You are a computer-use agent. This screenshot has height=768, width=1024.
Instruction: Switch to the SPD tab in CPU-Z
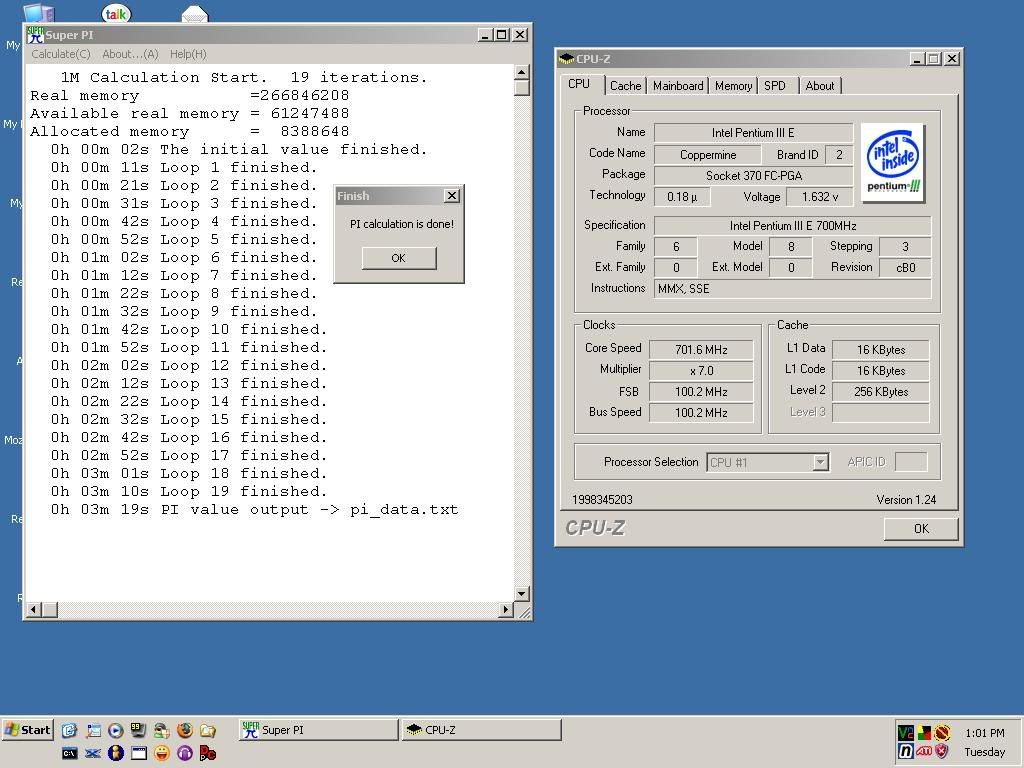coord(775,86)
